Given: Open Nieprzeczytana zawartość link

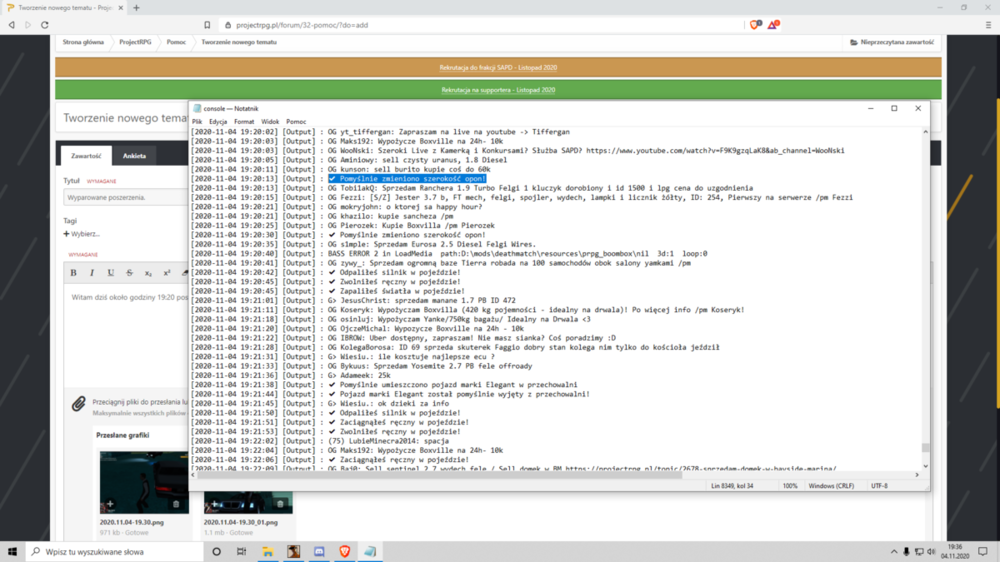Looking at the screenshot, I should click(x=892, y=42).
